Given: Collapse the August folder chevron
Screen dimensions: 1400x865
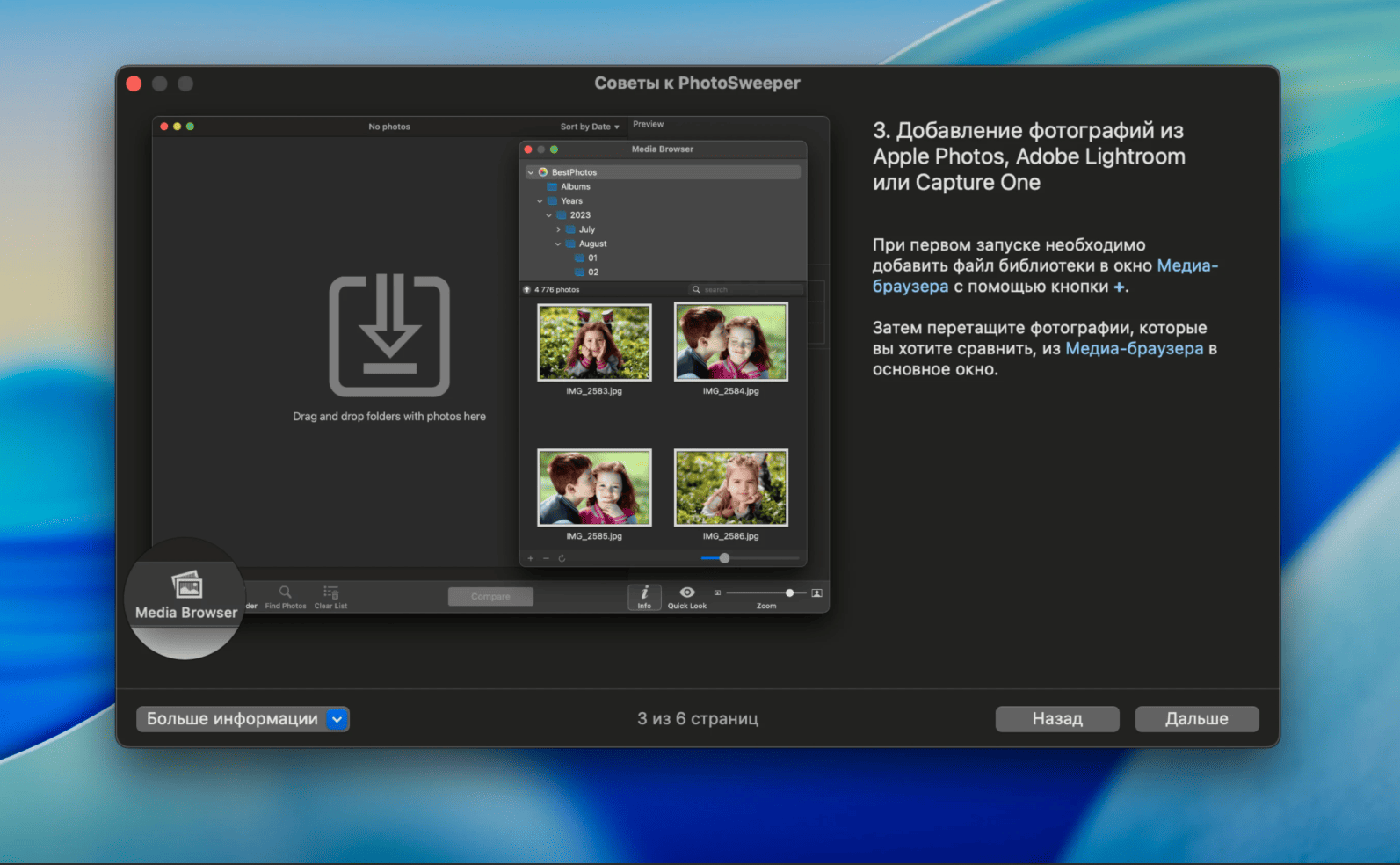Looking at the screenshot, I should [558, 244].
